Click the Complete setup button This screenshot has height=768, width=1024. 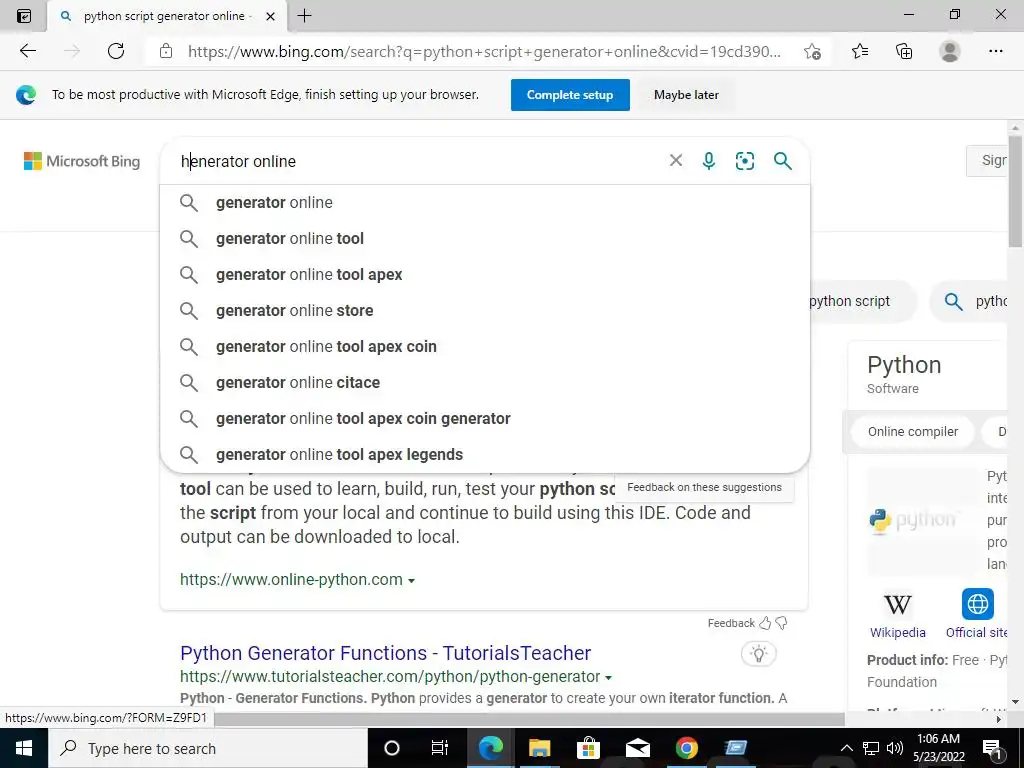[x=570, y=95]
